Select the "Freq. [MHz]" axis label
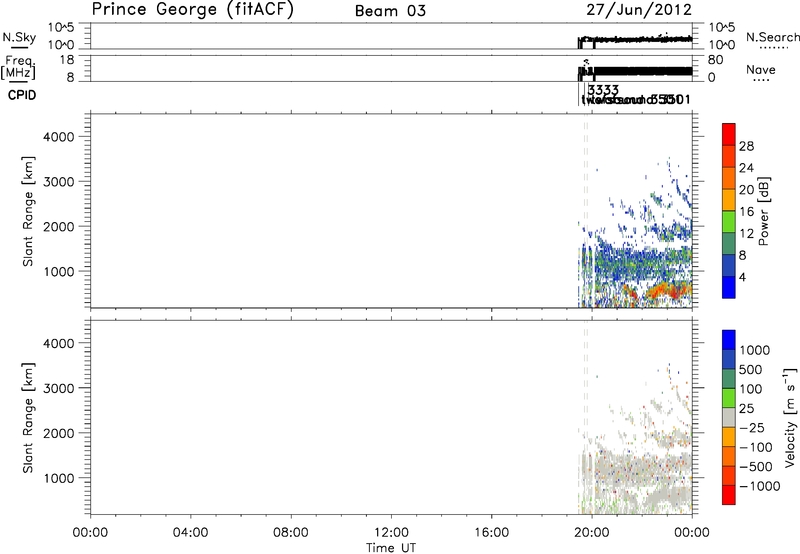This screenshot has height=554, width=800. tap(19, 68)
